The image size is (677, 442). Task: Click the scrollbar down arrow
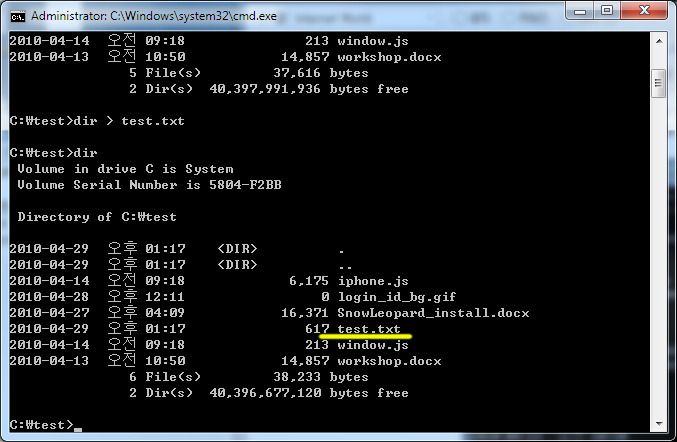pyautogui.click(x=658, y=423)
